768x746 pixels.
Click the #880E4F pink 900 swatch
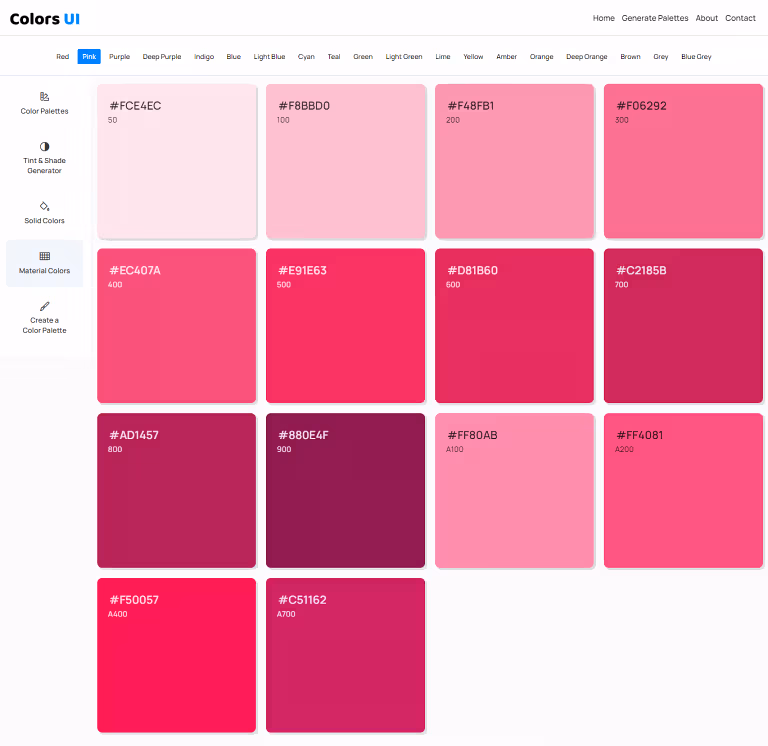pos(346,490)
